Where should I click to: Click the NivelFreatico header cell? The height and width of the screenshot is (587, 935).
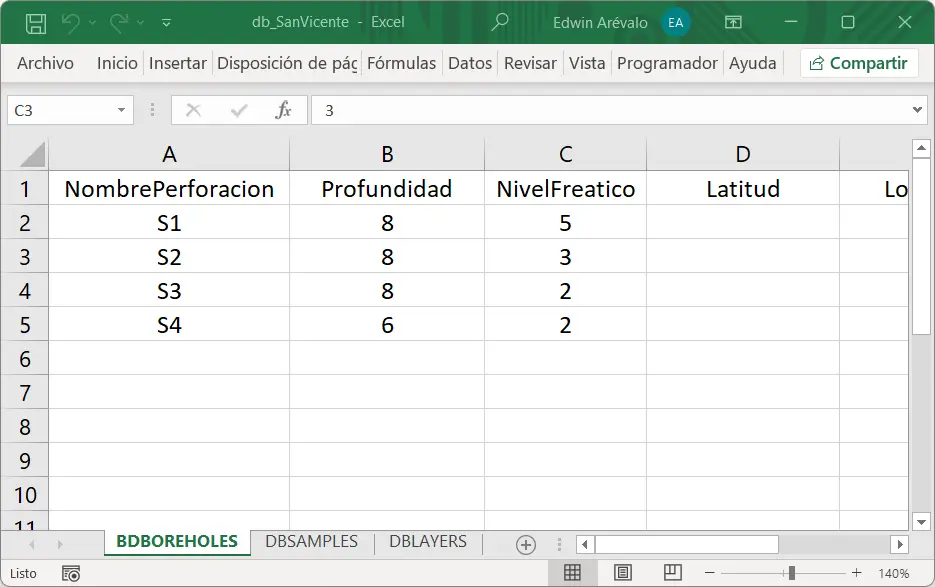point(565,189)
